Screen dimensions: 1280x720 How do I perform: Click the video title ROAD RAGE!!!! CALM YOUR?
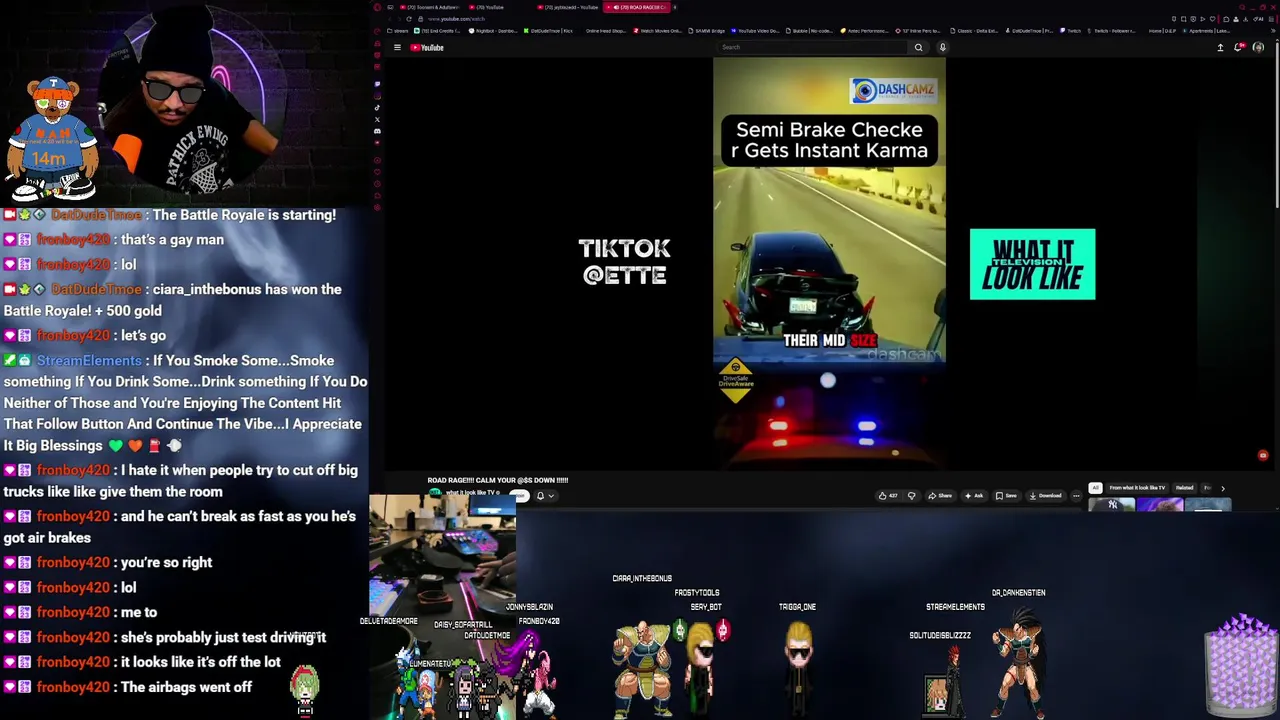click(x=498, y=480)
